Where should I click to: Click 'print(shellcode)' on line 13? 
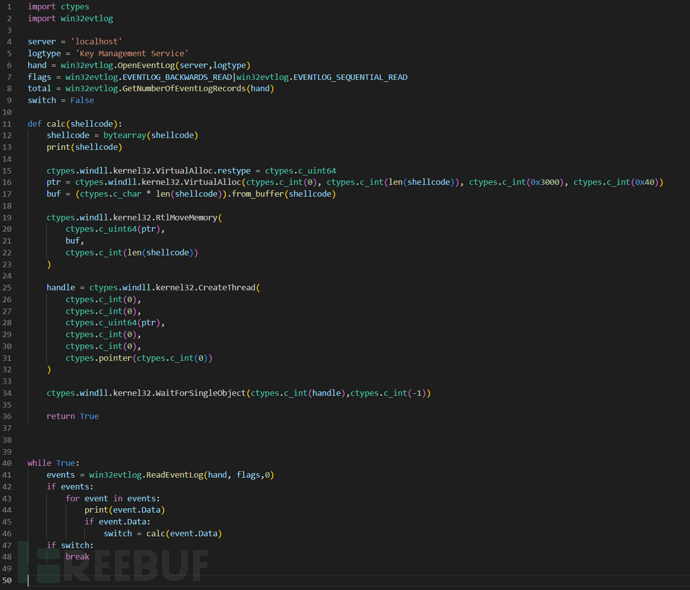click(x=84, y=147)
